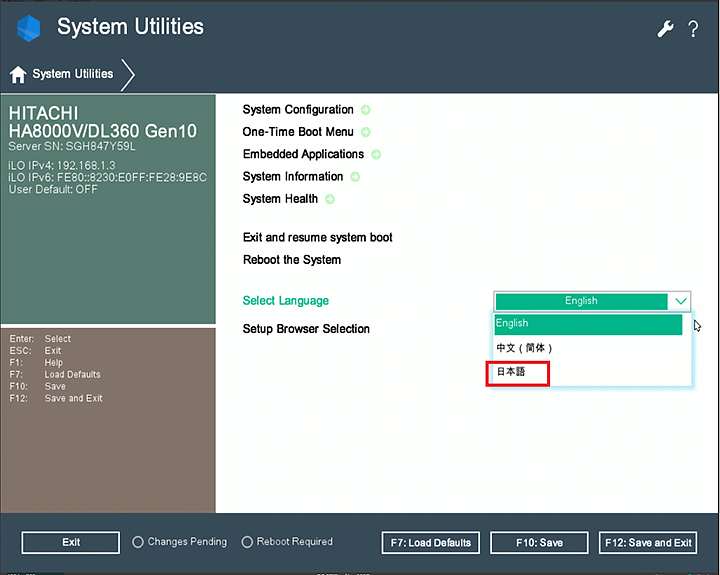The image size is (720, 575).
Task: Click the iLO IPv6 address entry
Action: point(107,177)
